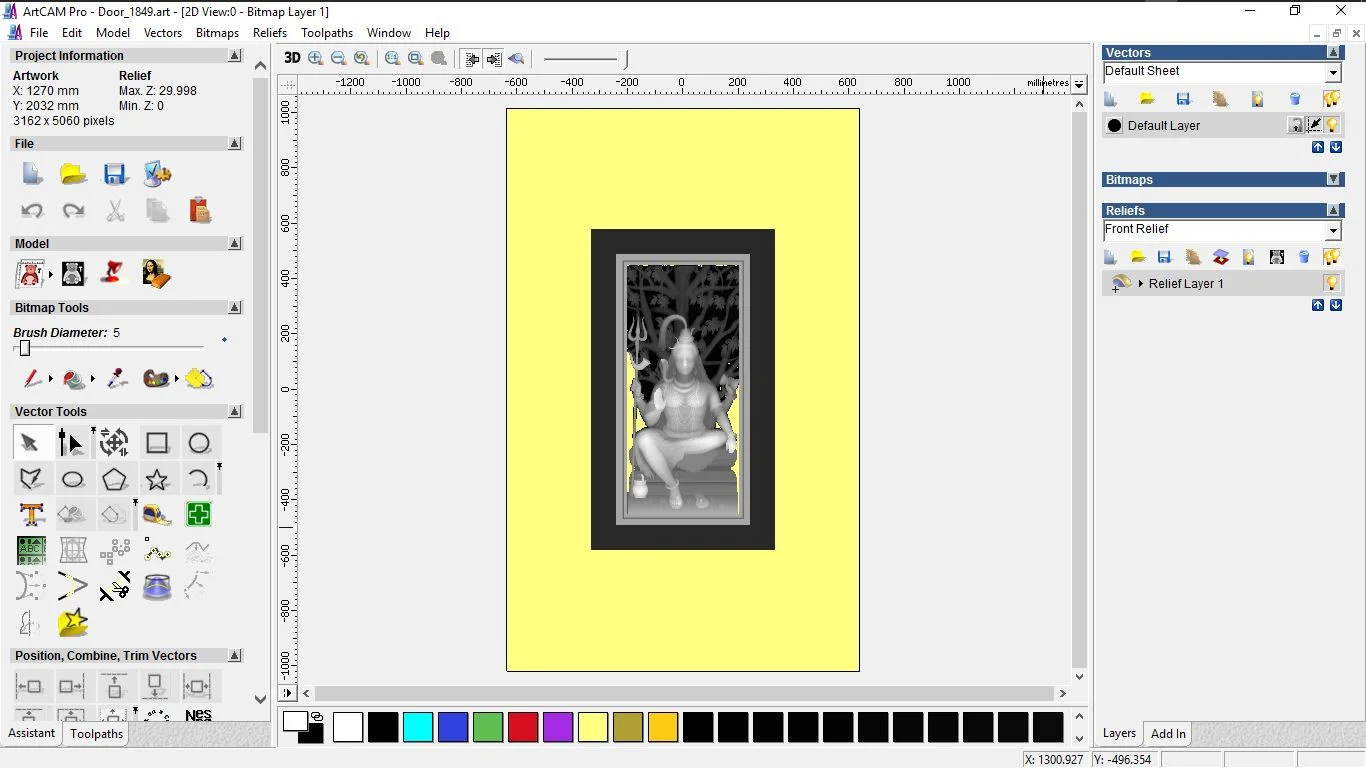The height and width of the screenshot is (768, 1366).
Task: Toggle Default Layer visibility light bulb
Action: coord(1332,125)
